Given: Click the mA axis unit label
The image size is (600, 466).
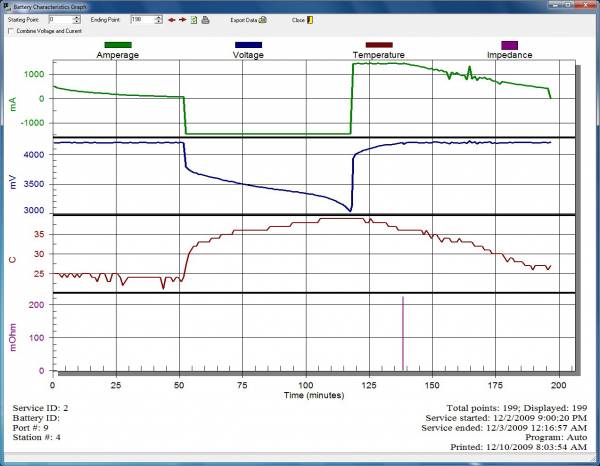Looking at the screenshot, I should tap(13, 104).
